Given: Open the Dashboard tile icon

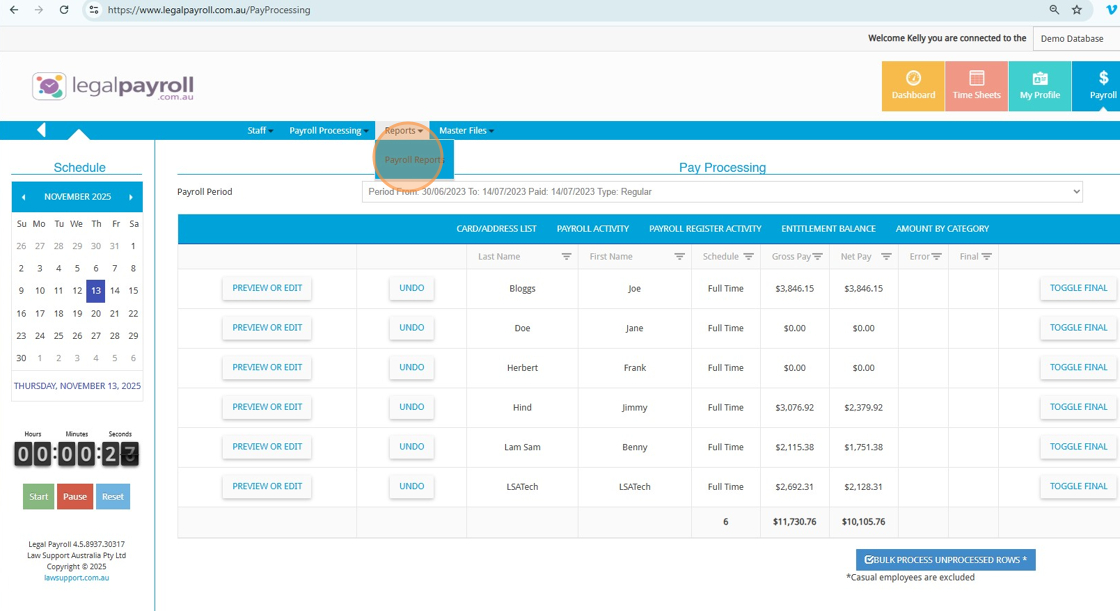Looking at the screenshot, I should click(913, 79).
